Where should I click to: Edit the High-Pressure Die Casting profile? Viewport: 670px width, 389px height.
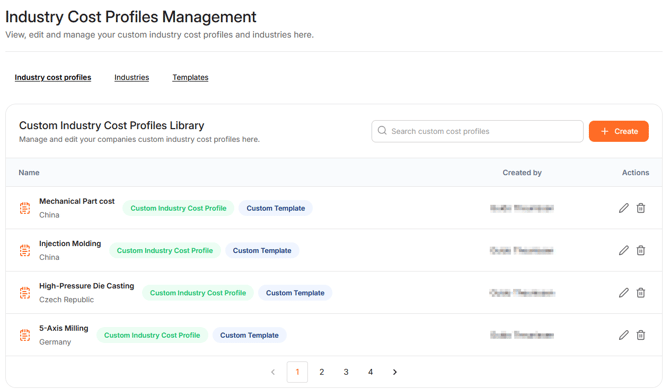click(623, 293)
